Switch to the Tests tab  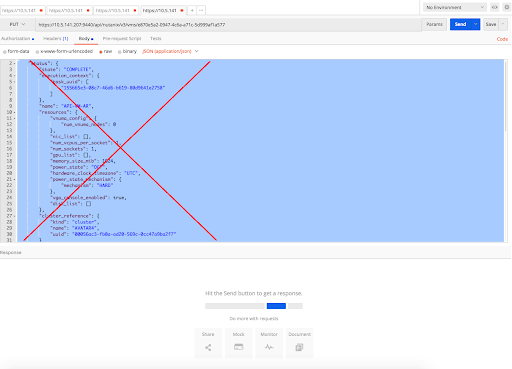coord(156,39)
